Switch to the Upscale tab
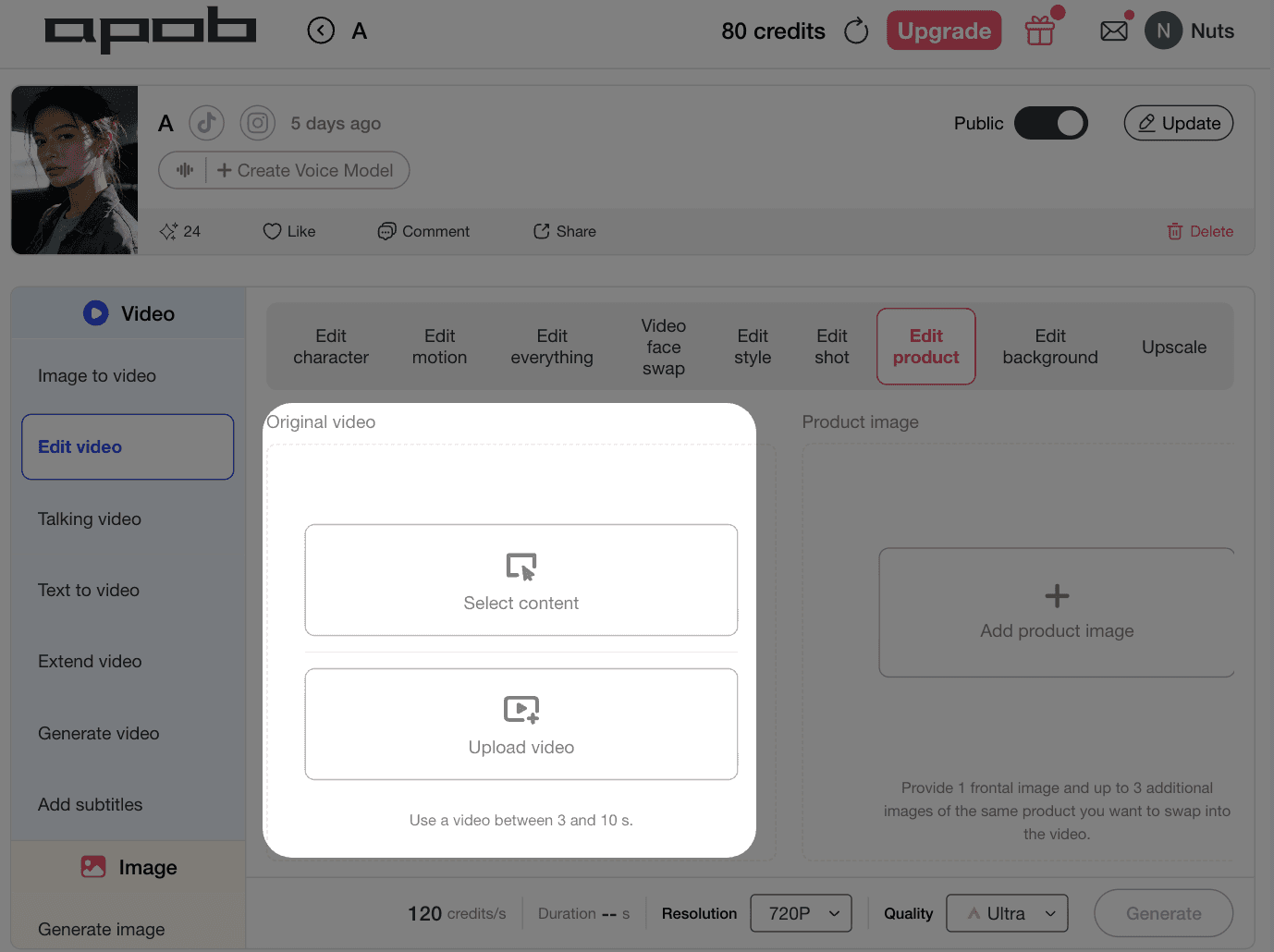Viewport: 1274px width, 952px height. [1174, 347]
